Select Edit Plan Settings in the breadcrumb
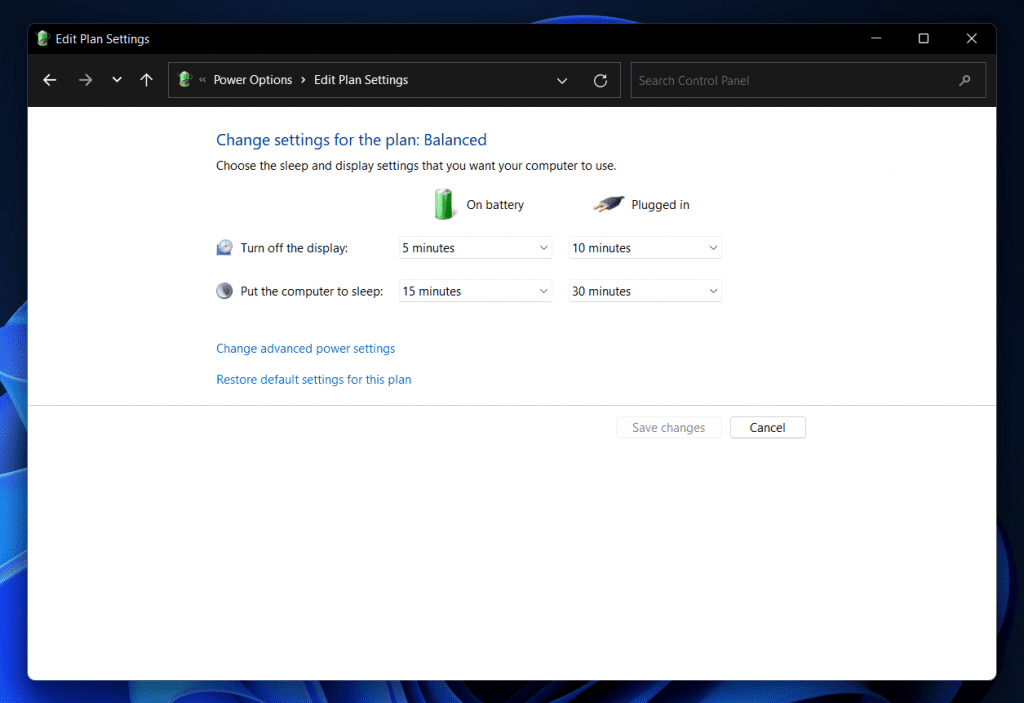The image size is (1024, 703). [360, 80]
